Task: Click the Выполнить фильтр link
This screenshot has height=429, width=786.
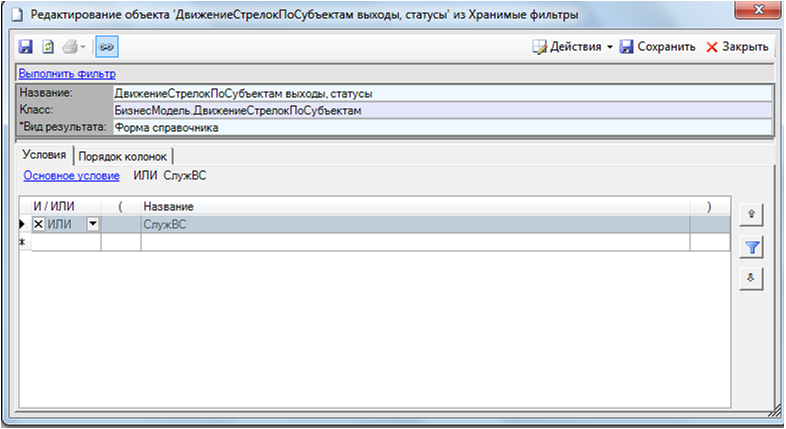Action: 67,73
